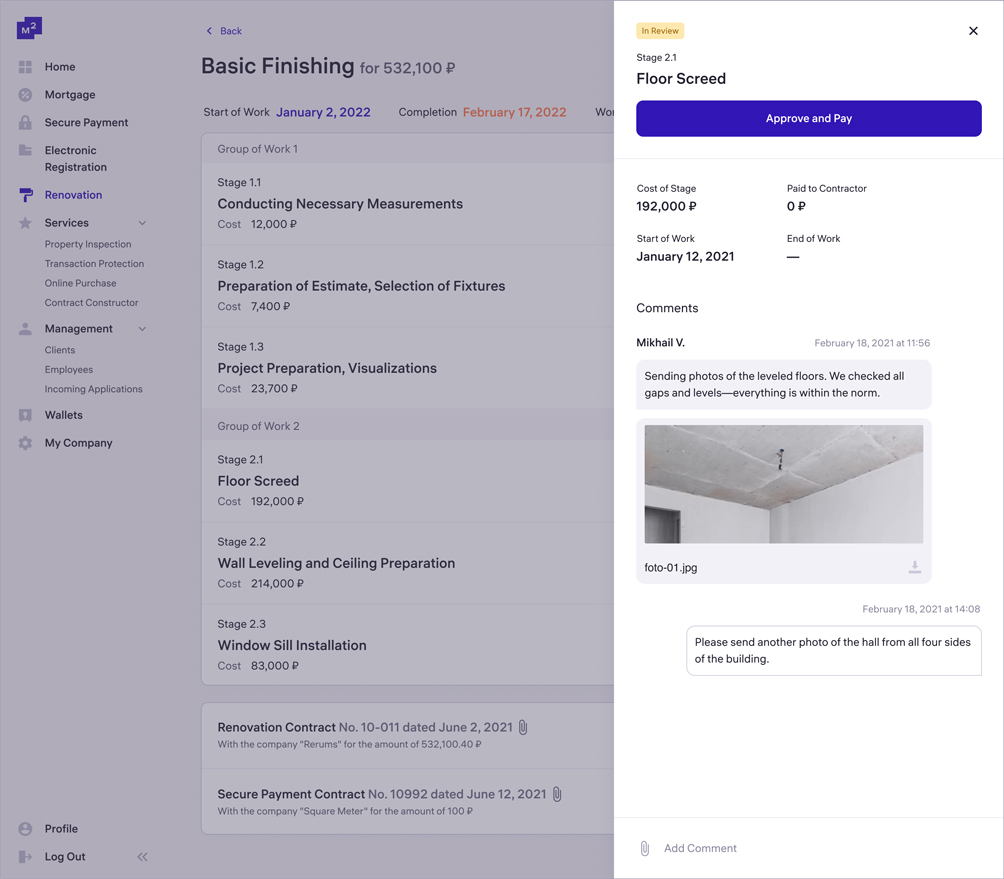1004x879 pixels.
Task: Select Property Inspection under Services
Action: [x=88, y=244]
